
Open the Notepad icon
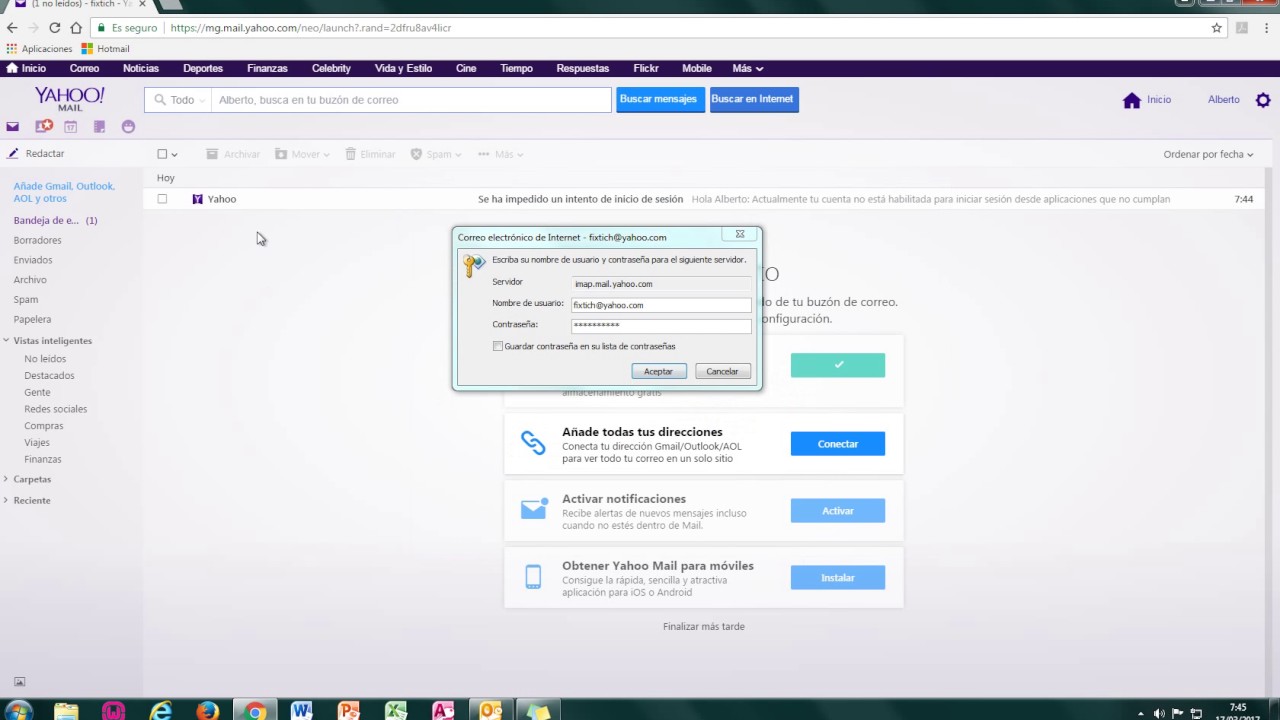tap(99, 127)
